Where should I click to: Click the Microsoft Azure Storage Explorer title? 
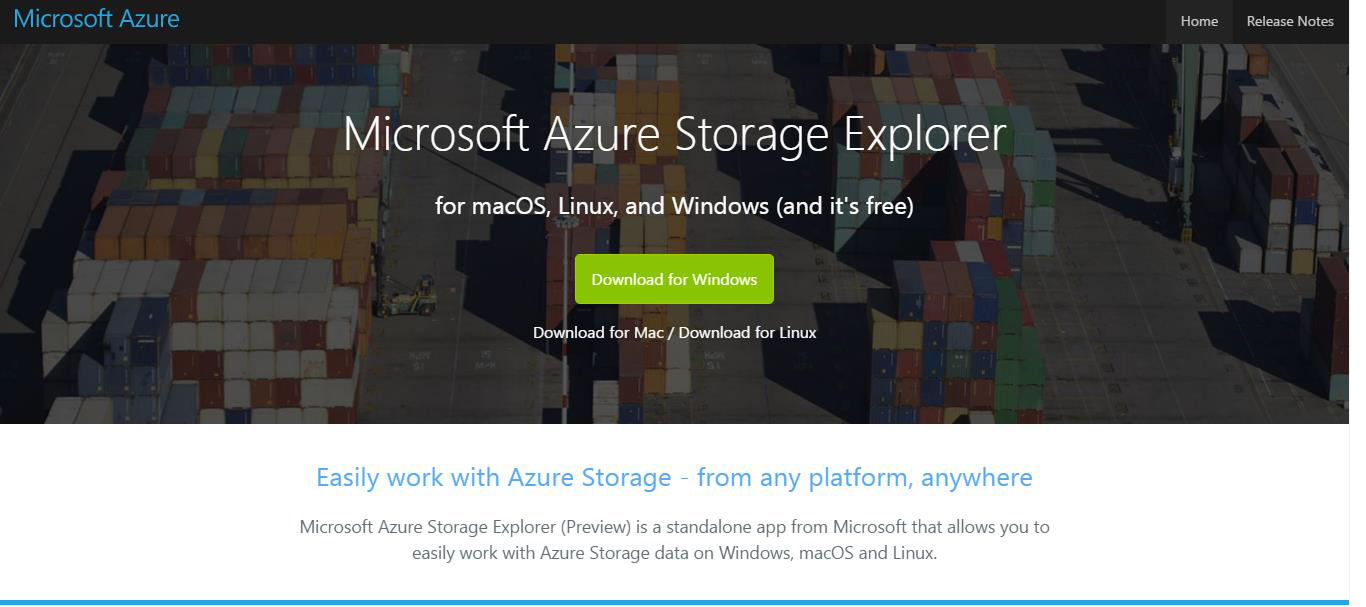point(674,134)
